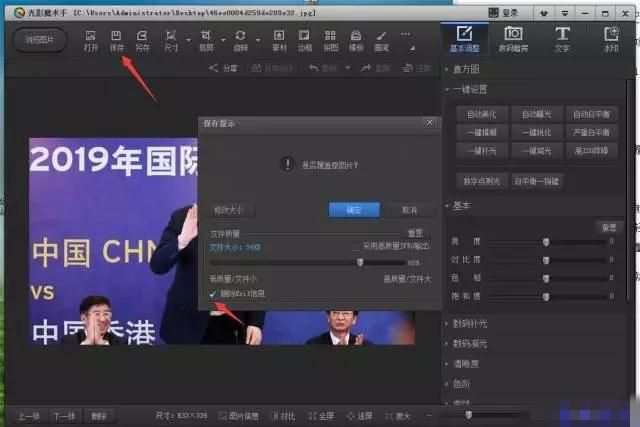
Task: Close the 保存提示 dialog with X
Action: point(429,123)
